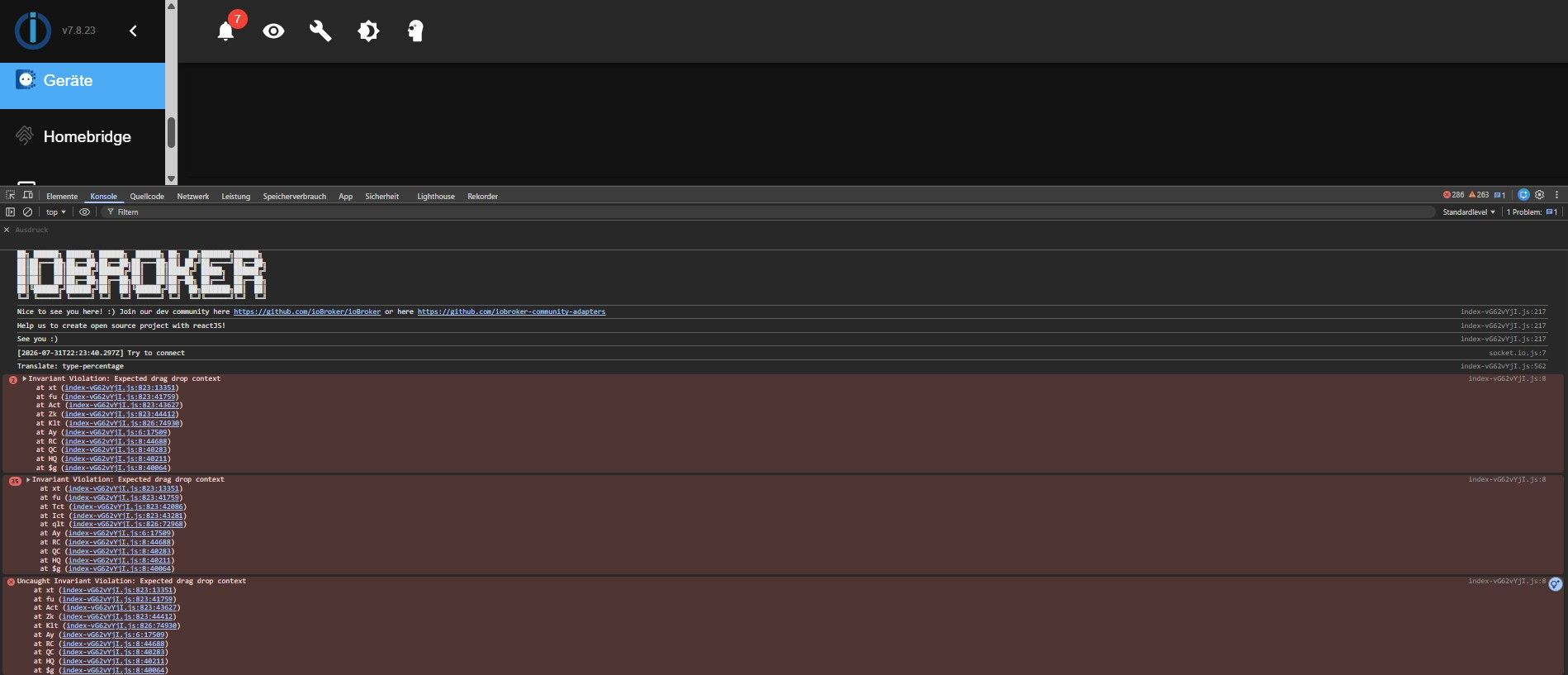Open the Quellcode tab
This screenshot has height=675, width=1568.
click(x=147, y=197)
